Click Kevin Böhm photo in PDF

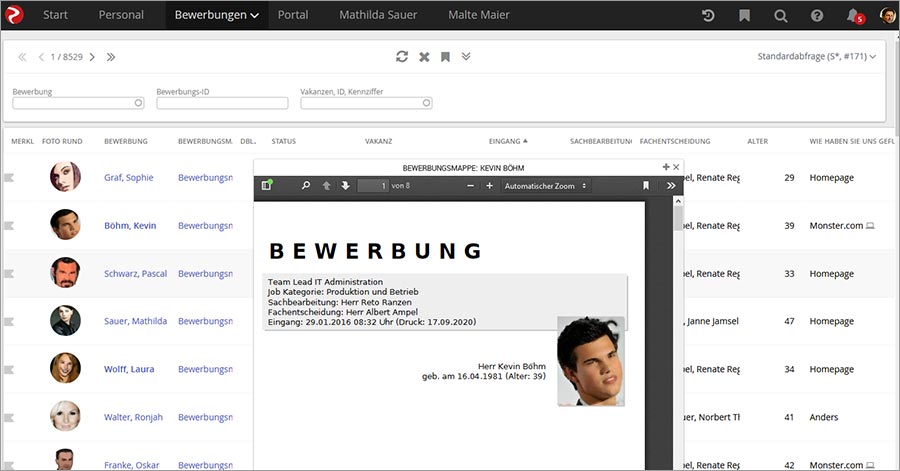coord(591,361)
